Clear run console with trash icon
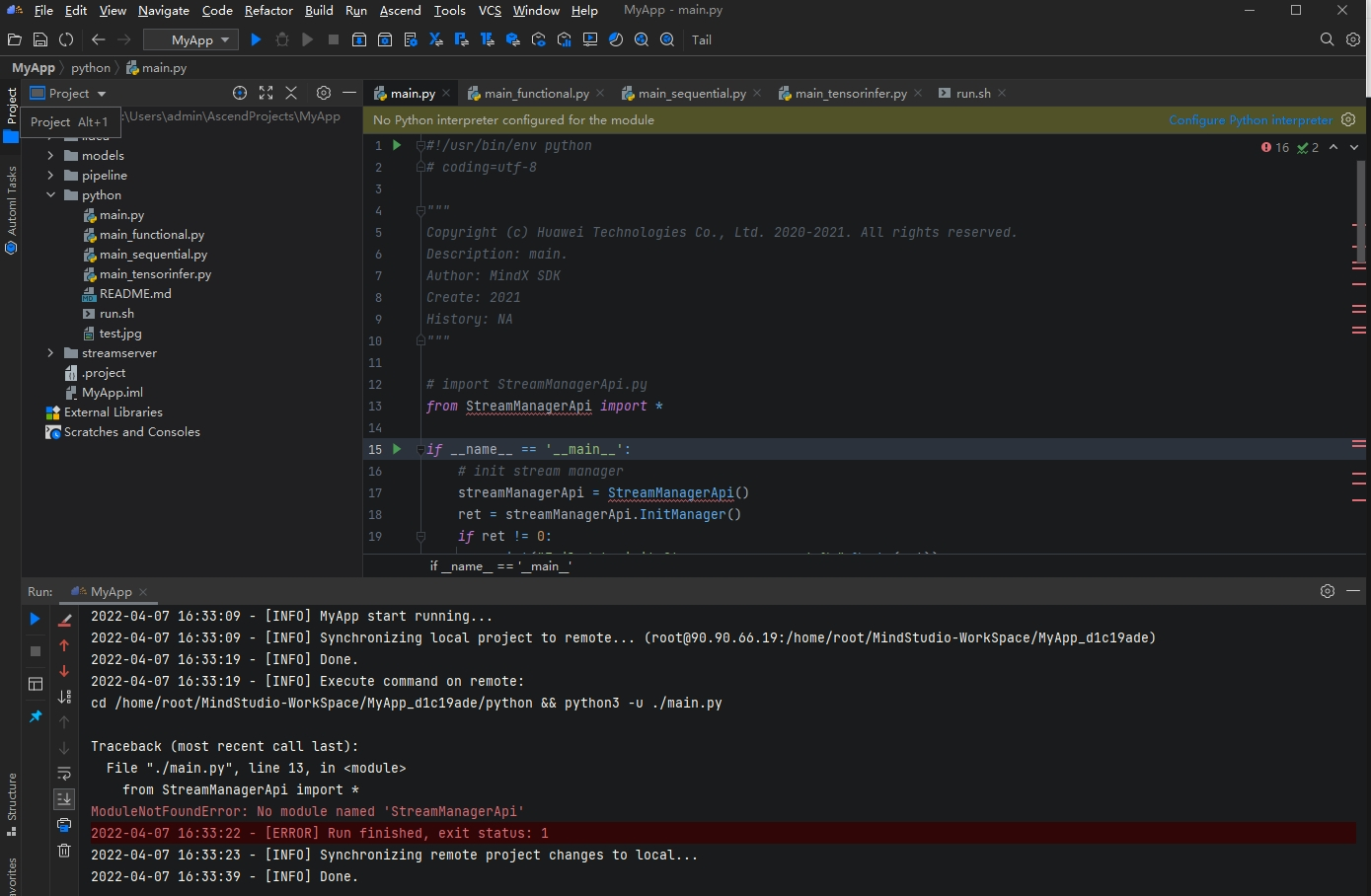Image resolution: width=1371 pixels, height=896 pixels. (x=64, y=850)
